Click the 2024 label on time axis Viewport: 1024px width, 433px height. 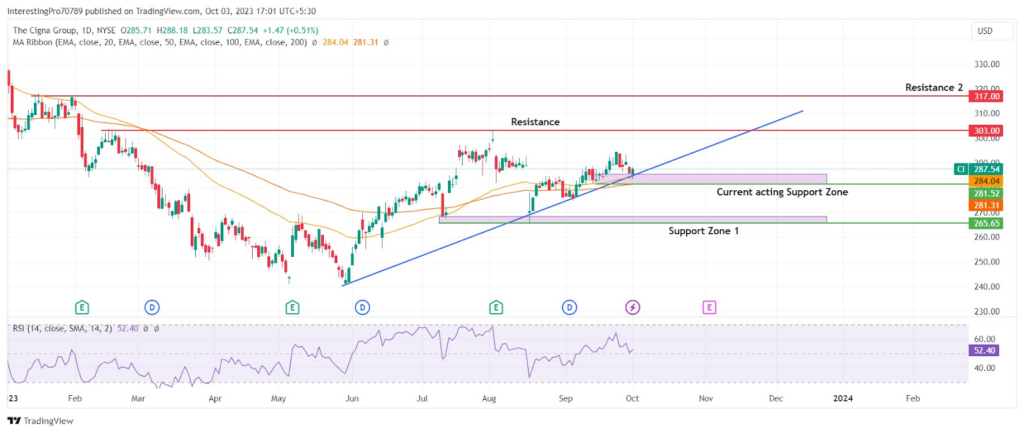(x=843, y=397)
